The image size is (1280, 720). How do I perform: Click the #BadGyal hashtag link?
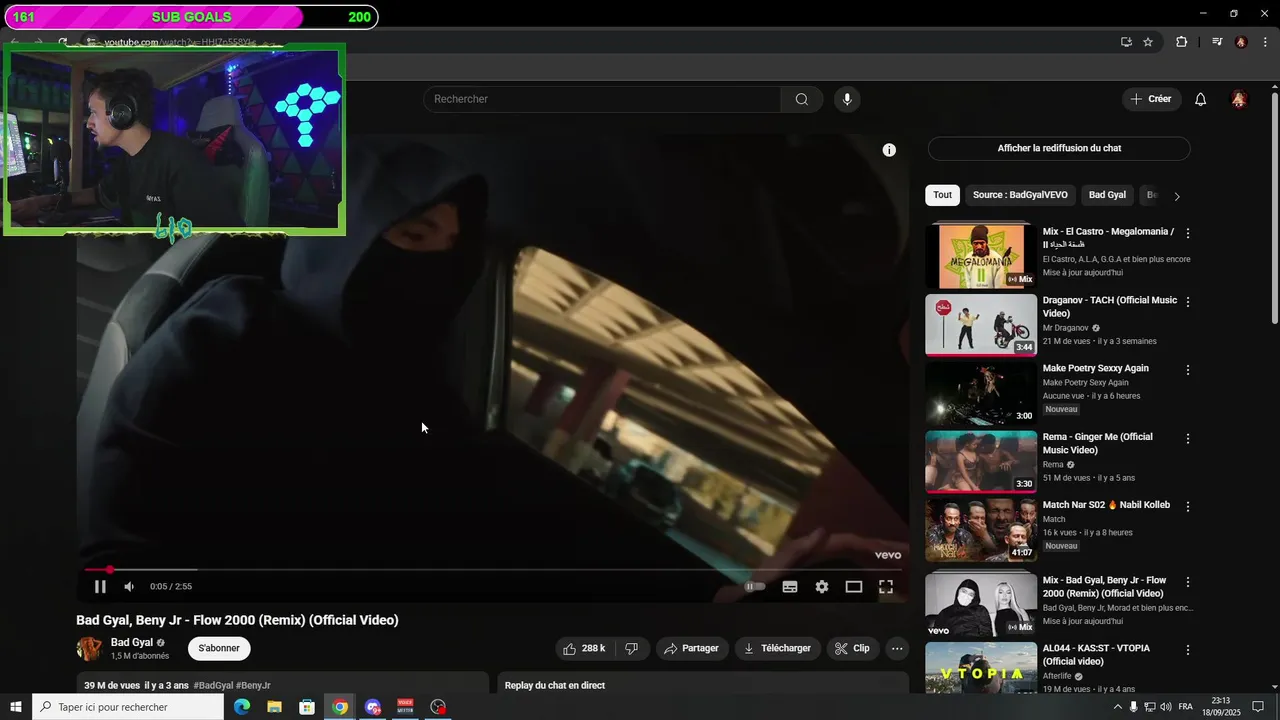[213, 685]
